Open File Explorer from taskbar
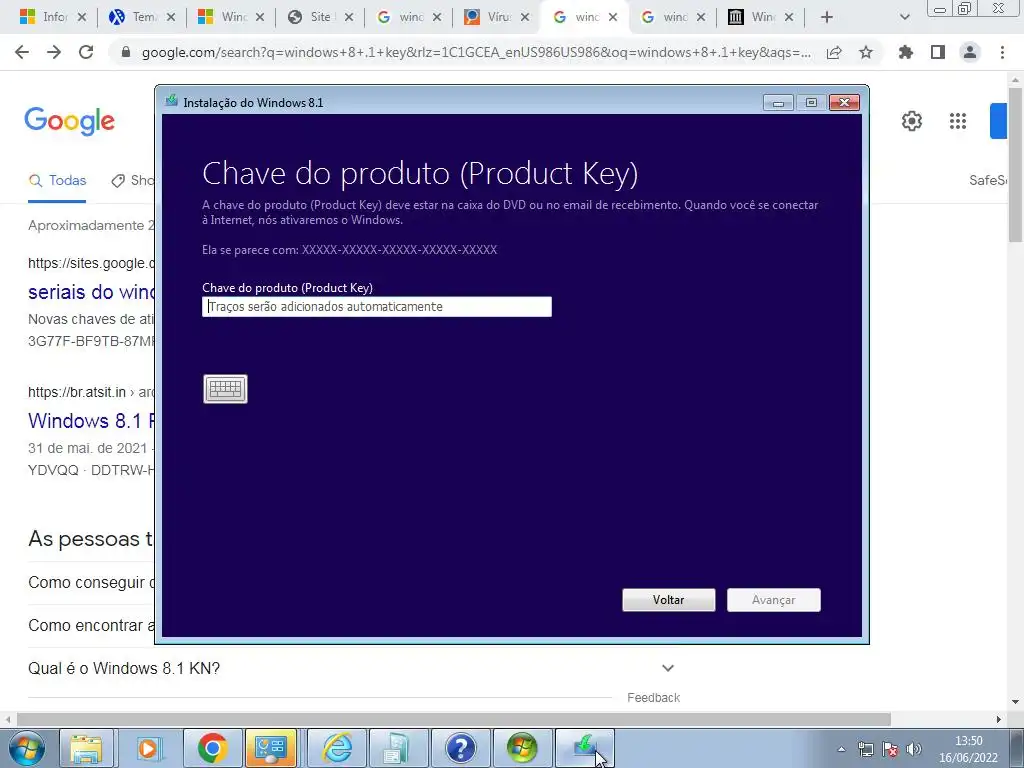This screenshot has width=1024, height=768. [86, 748]
